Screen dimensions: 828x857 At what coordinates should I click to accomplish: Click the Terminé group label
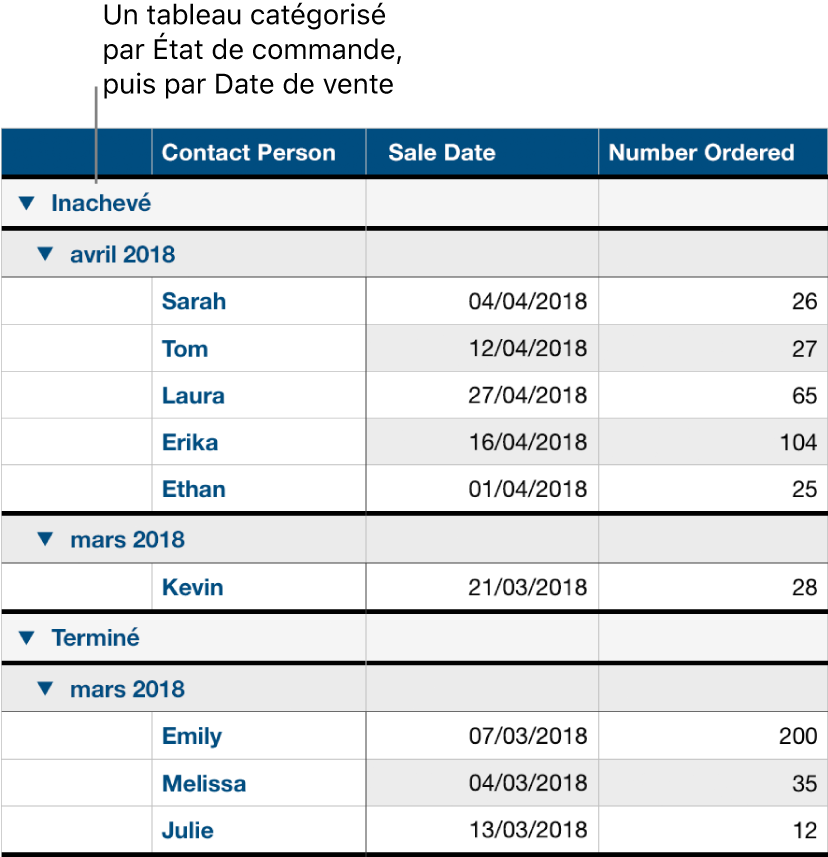(x=96, y=637)
